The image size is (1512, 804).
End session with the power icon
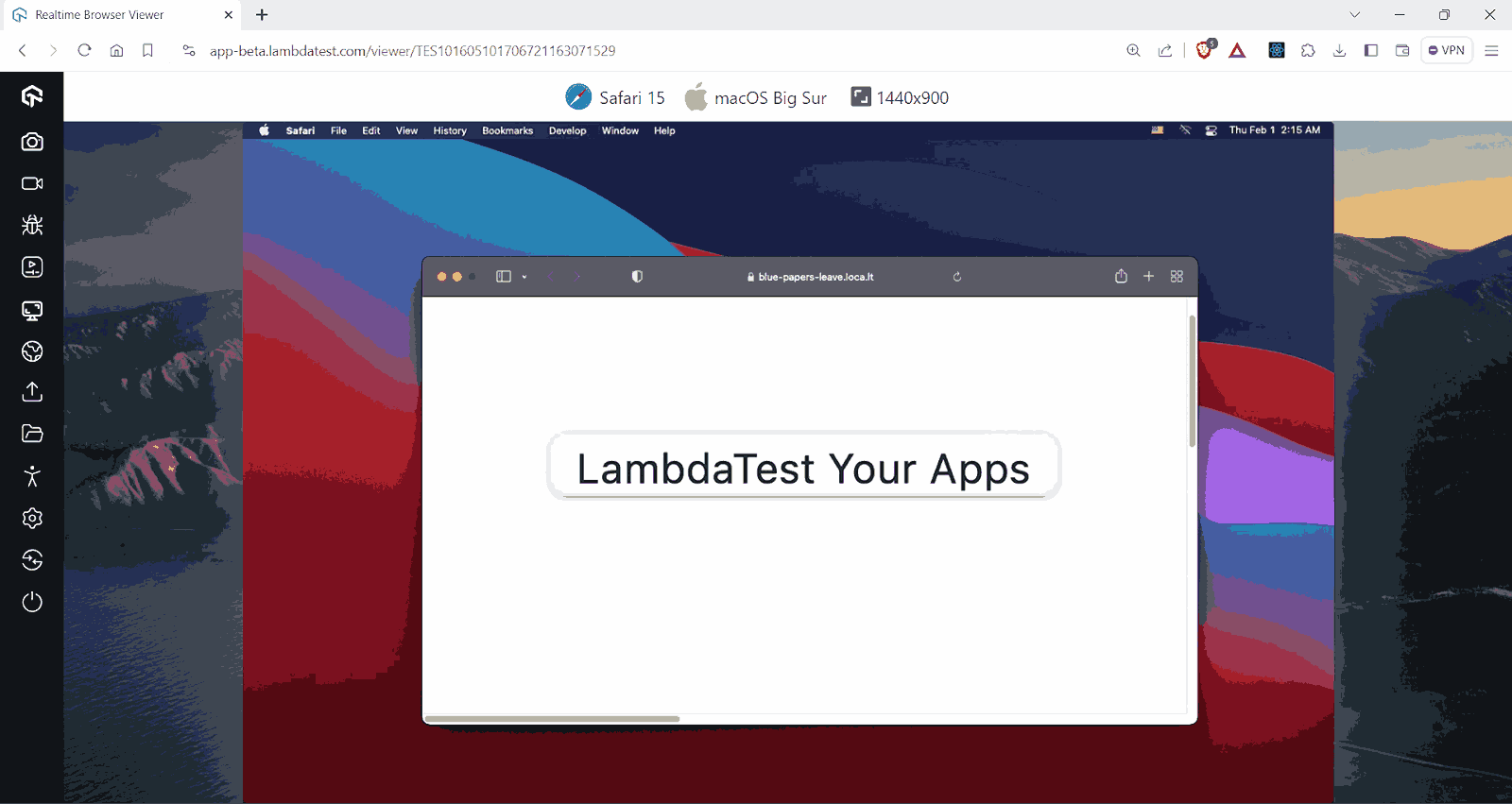(32, 602)
